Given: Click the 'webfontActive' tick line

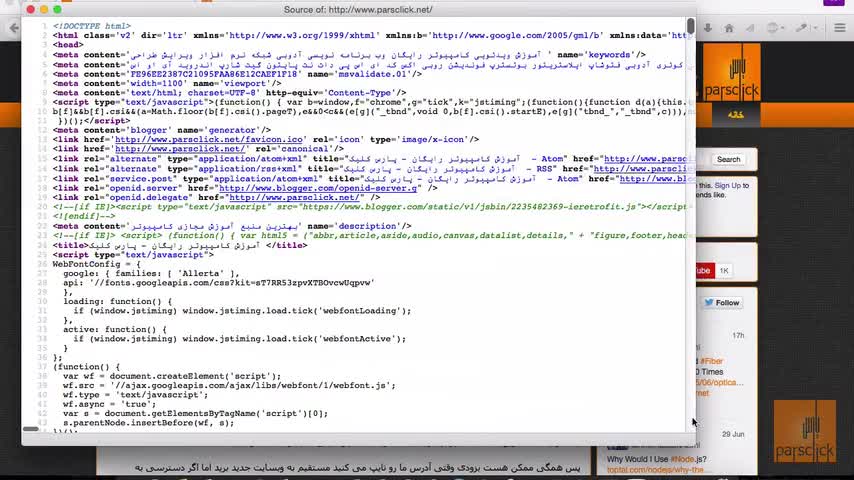Looking at the screenshot, I should point(240,339).
